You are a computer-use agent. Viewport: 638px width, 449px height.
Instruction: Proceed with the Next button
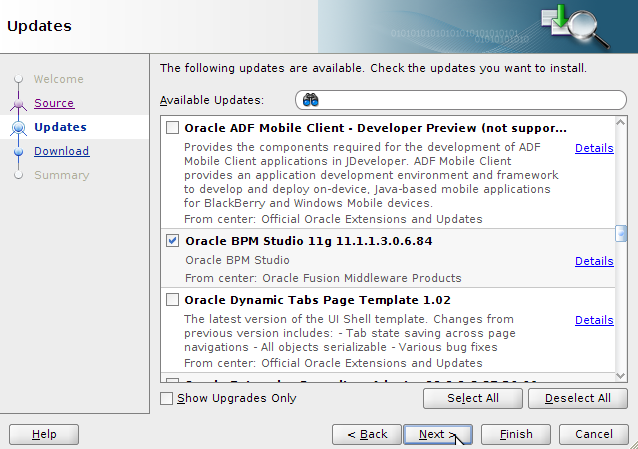pos(438,434)
